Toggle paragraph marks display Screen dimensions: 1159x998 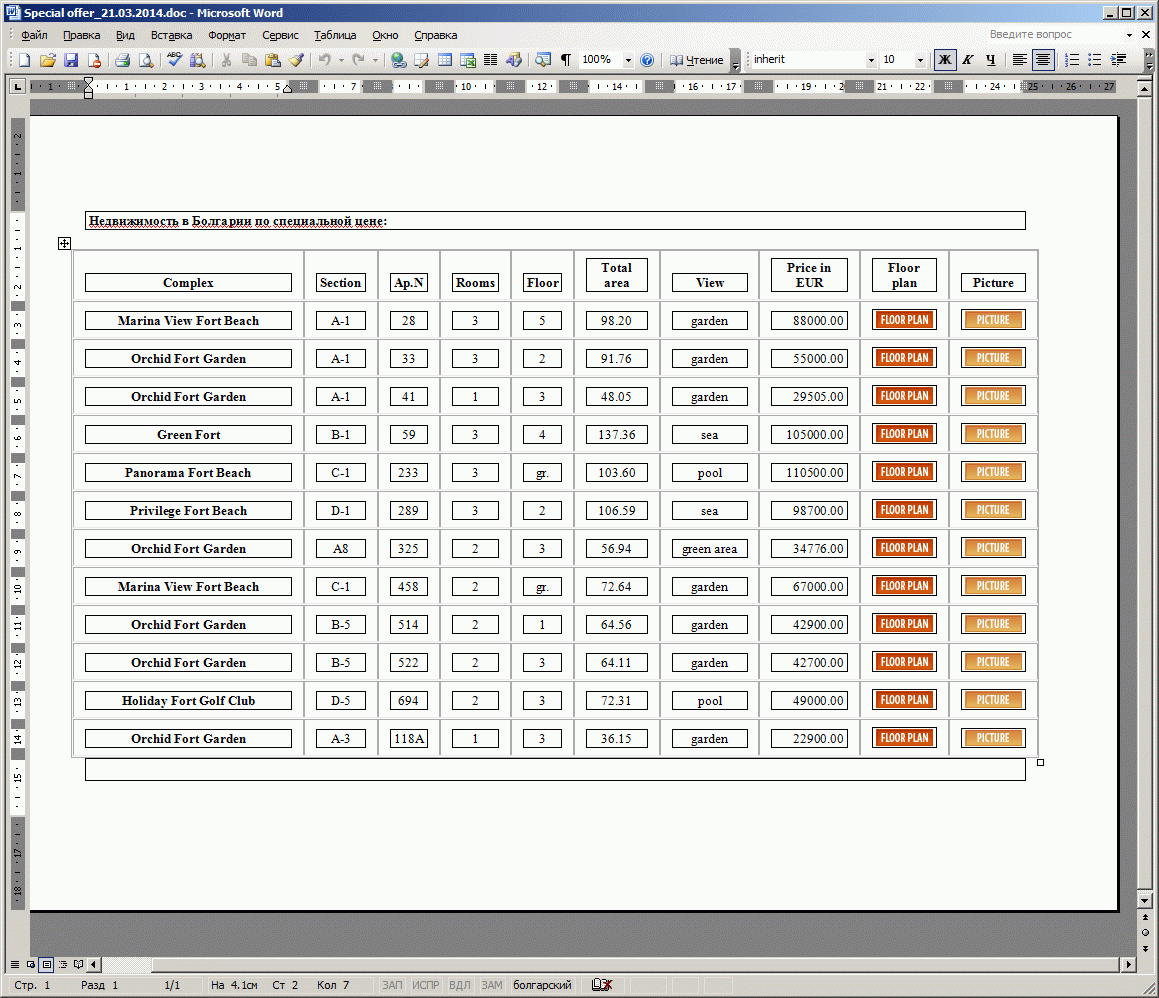[x=565, y=60]
